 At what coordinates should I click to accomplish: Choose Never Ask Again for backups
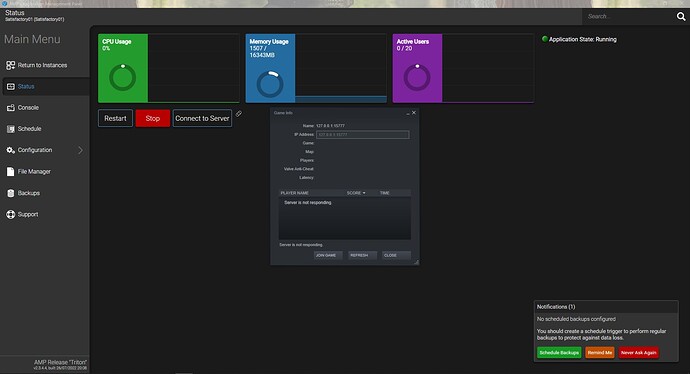[639, 353]
